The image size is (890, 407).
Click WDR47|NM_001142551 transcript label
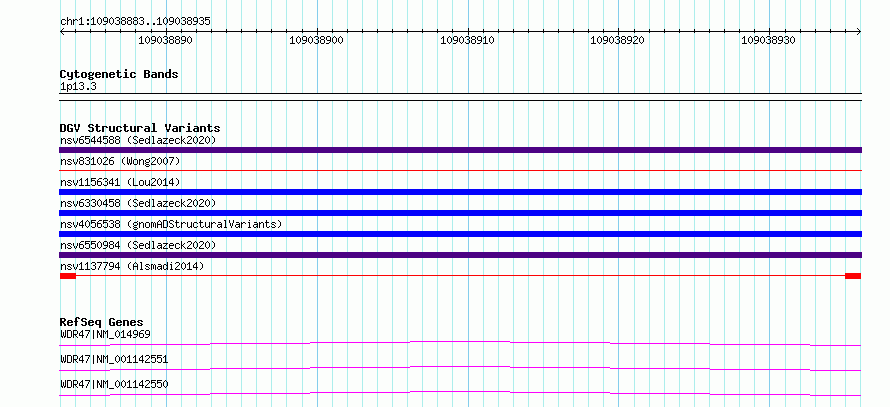114,359
